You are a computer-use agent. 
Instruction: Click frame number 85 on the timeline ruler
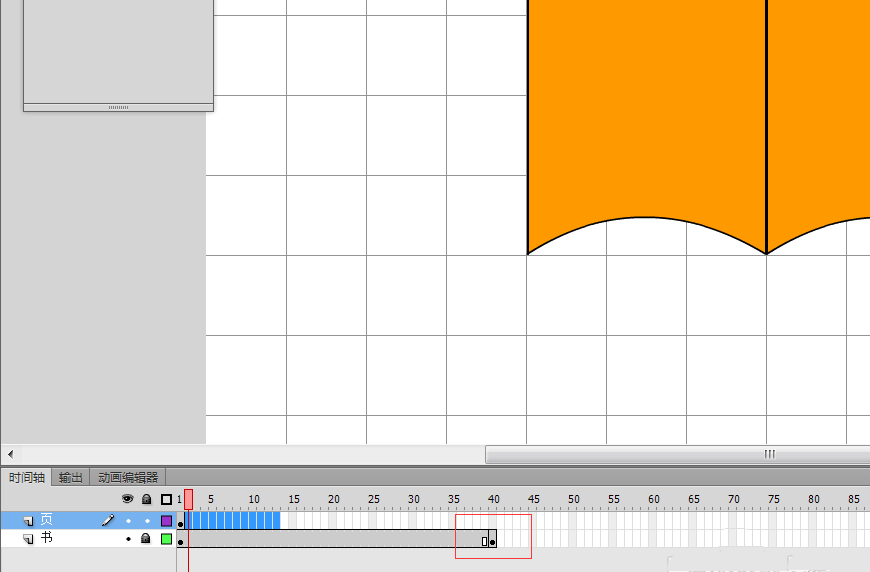[x=853, y=499]
